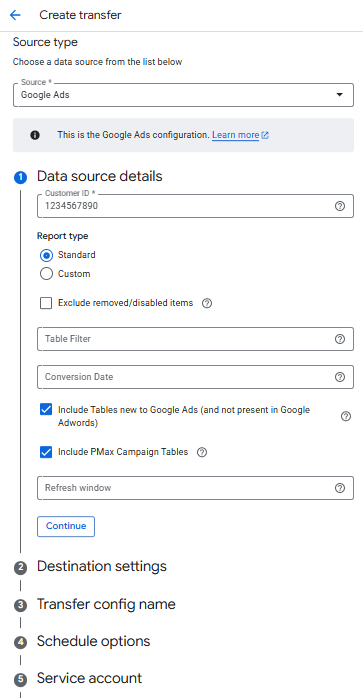
Task: Uncheck Include Tables new to Google Ads
Action: (46, 410)
